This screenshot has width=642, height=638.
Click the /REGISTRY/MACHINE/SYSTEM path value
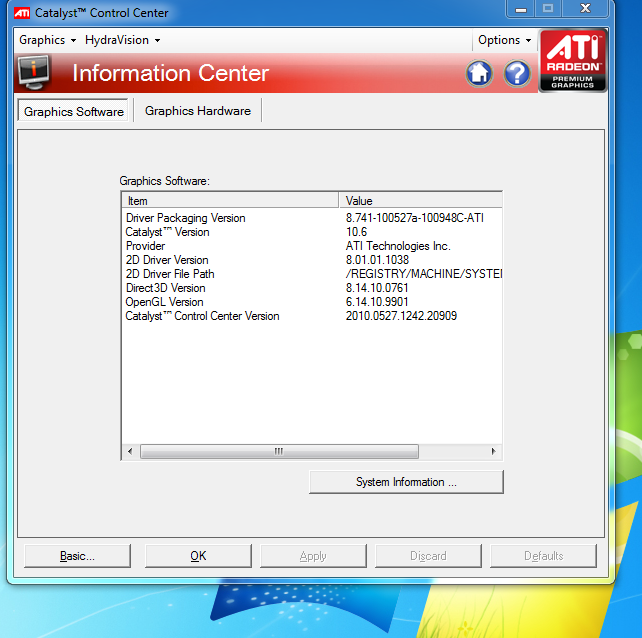(x=424, y=274)
